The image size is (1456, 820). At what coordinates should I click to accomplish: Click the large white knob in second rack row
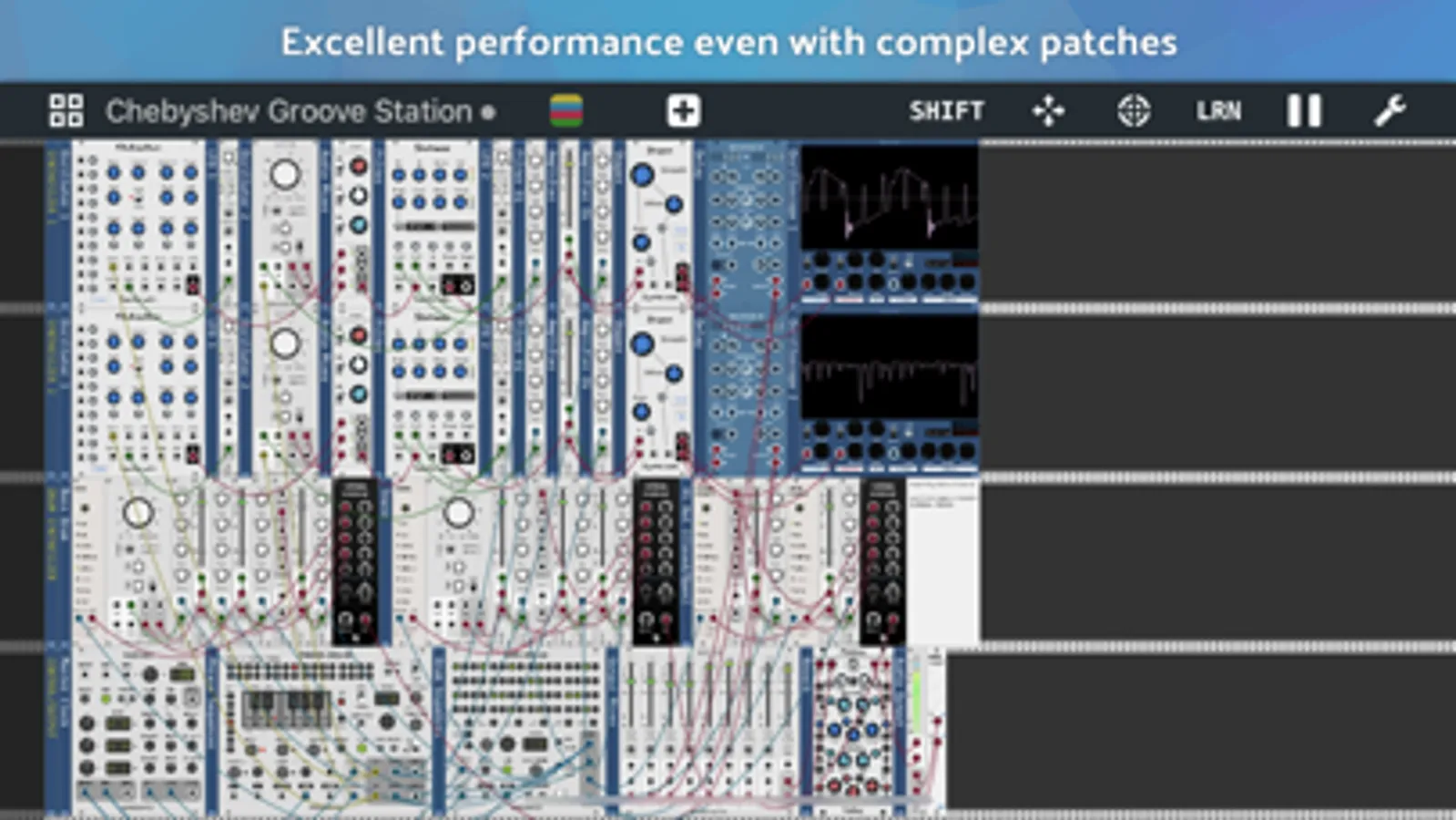pyautogui.click(x=285, y=343)
